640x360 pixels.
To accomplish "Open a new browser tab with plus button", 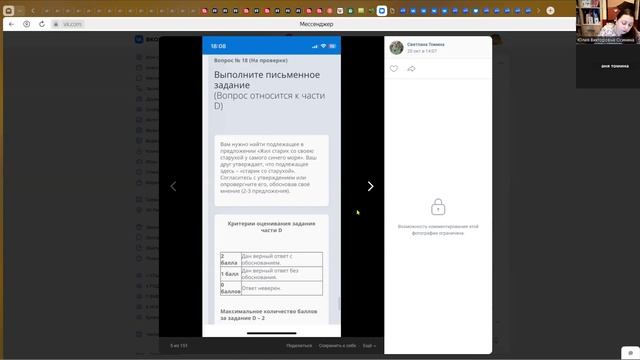I will coord(550,11).
